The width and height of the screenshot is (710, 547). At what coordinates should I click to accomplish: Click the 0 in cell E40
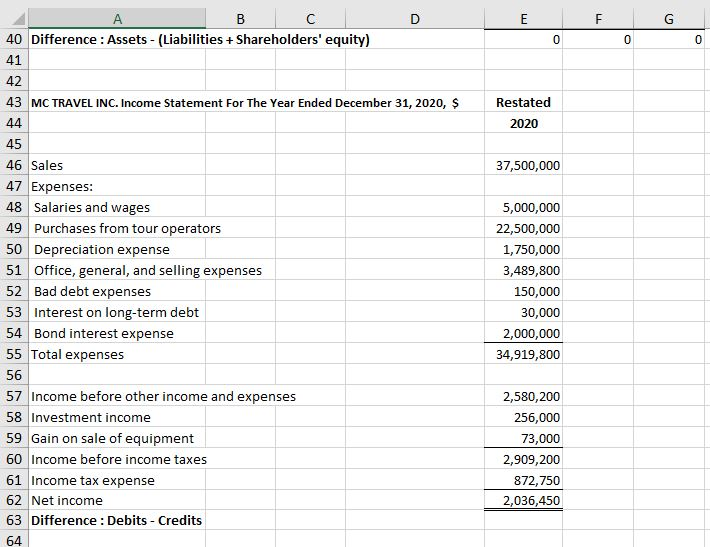tap(556, 39)
